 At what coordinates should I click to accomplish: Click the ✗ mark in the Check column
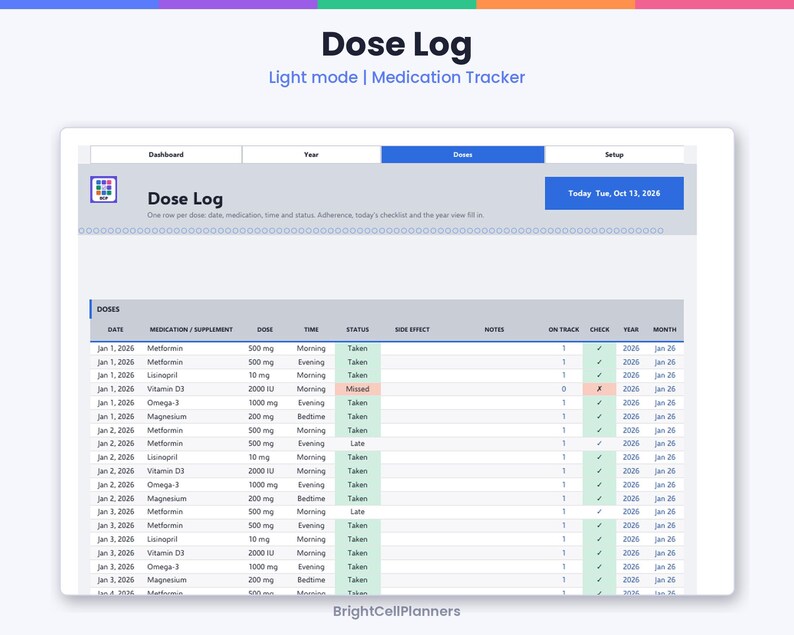click(600, 389)
